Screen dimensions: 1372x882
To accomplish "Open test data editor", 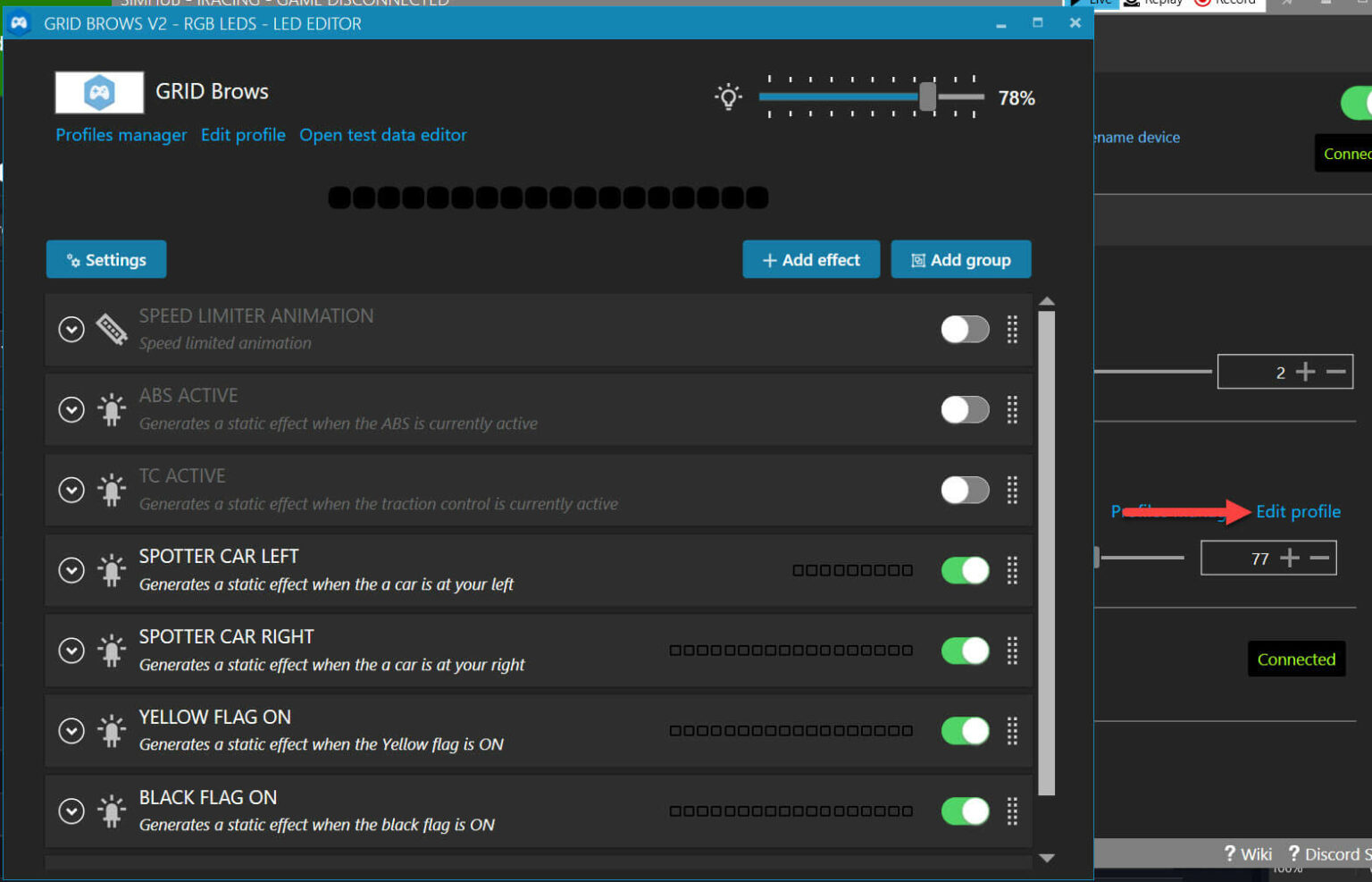I will pyautogui.click(x=382, y=135).
